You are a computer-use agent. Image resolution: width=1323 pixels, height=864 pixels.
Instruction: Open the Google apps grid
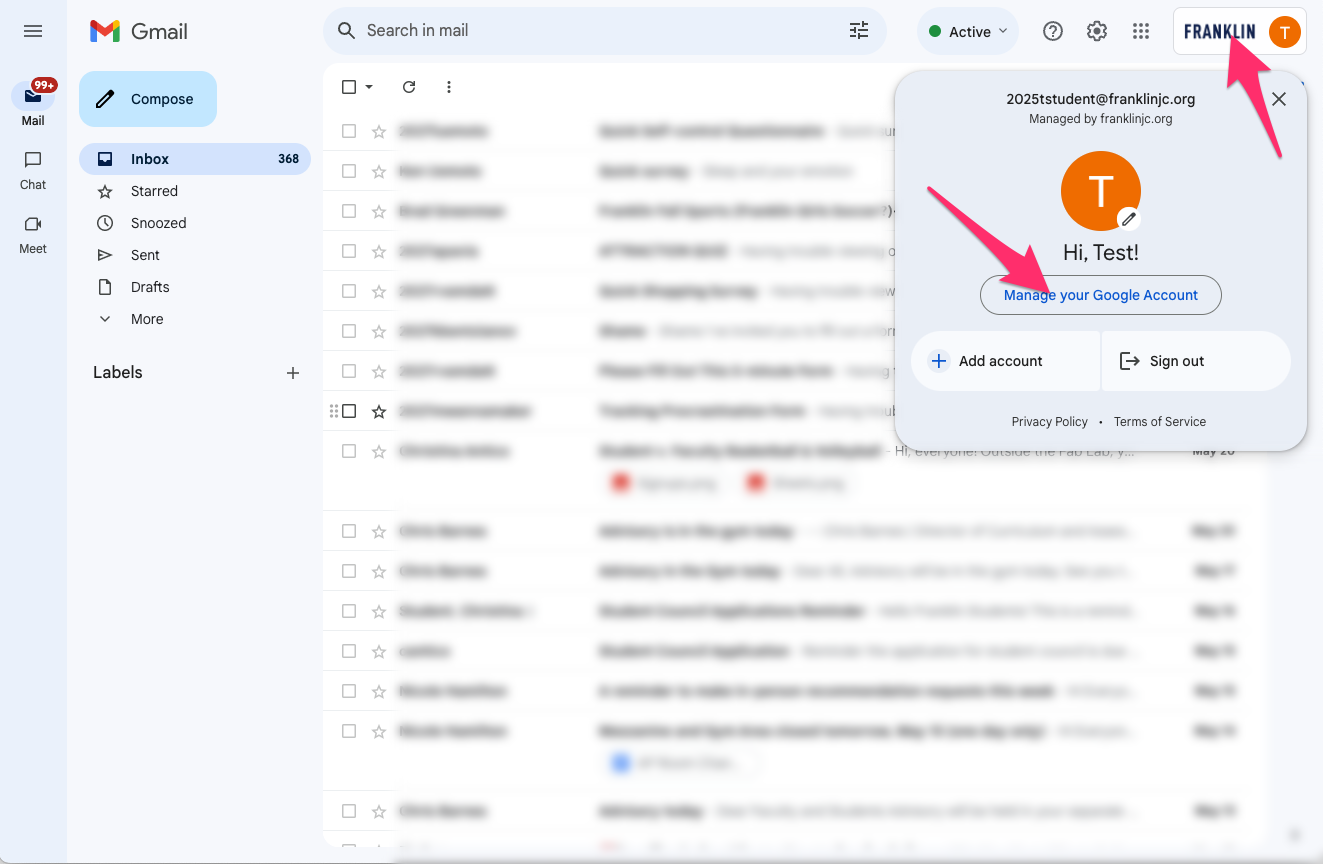tap(1141, 31)
